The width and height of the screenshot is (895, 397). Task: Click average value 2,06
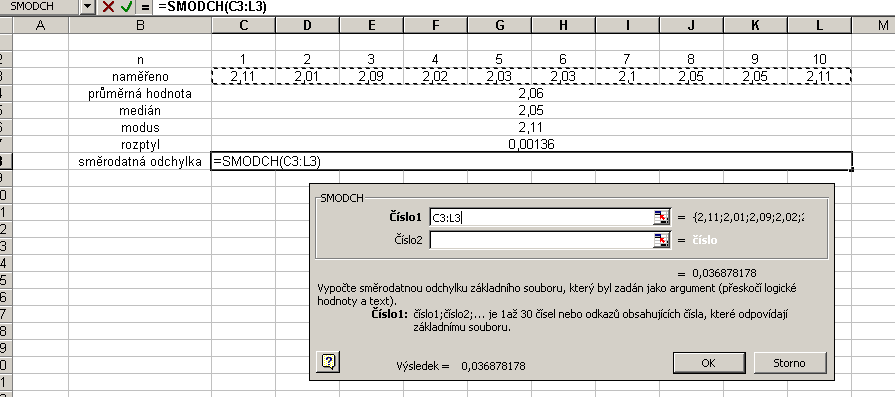(531, 94)
